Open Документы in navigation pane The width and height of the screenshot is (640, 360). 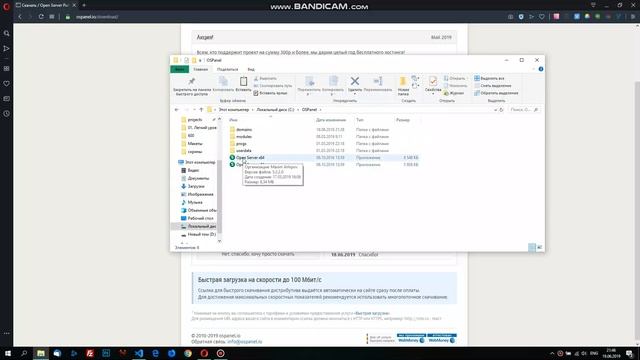(x=198, y=178)
